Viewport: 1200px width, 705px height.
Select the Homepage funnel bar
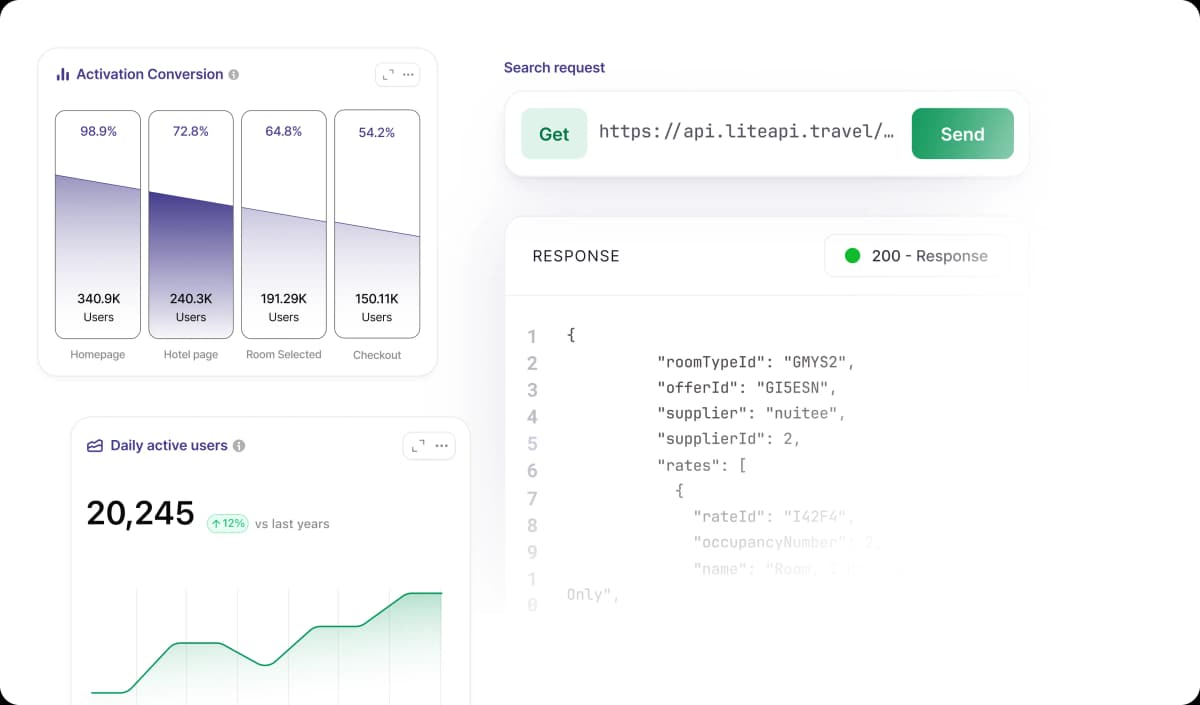[x=98, y=225]
